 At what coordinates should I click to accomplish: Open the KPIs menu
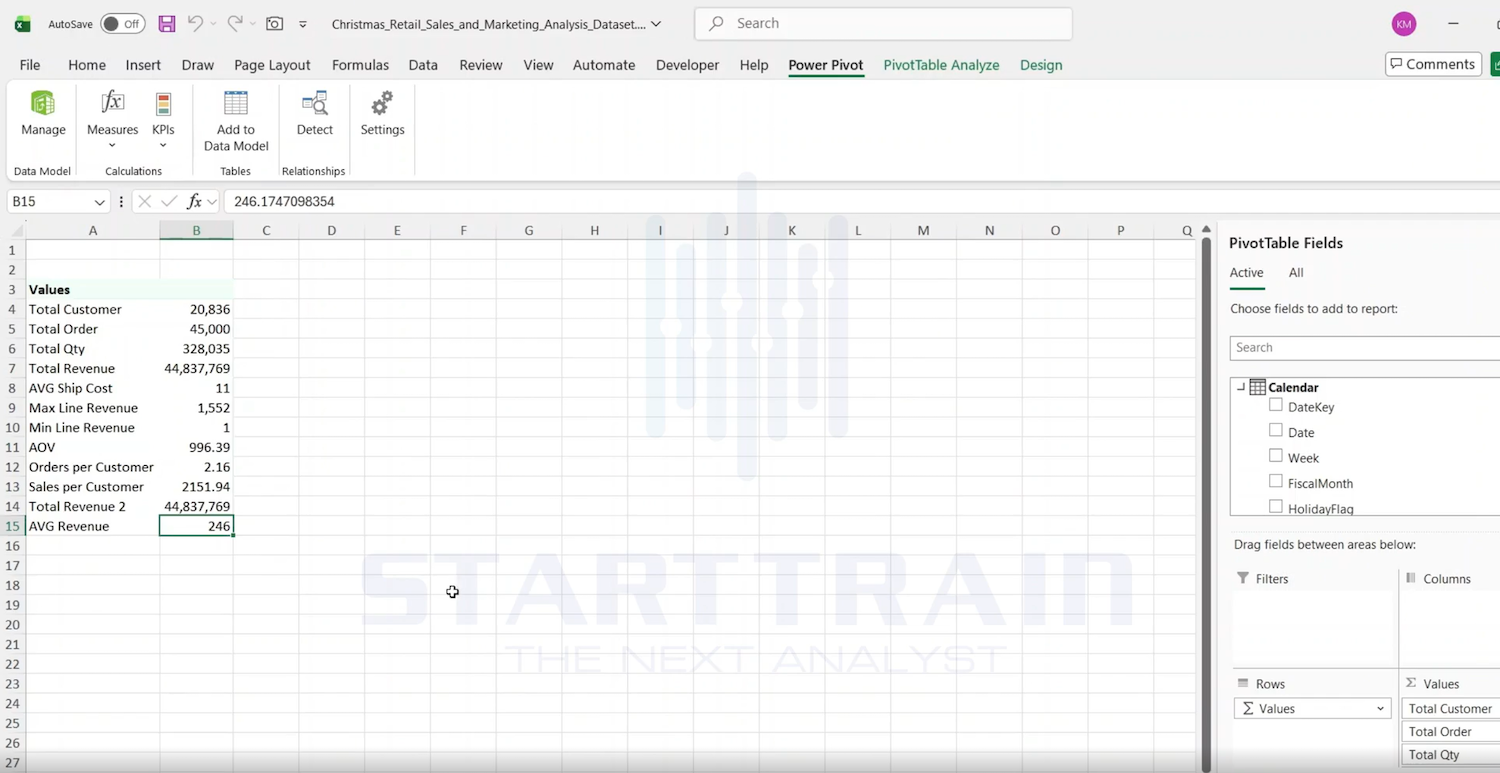point(163,120)
